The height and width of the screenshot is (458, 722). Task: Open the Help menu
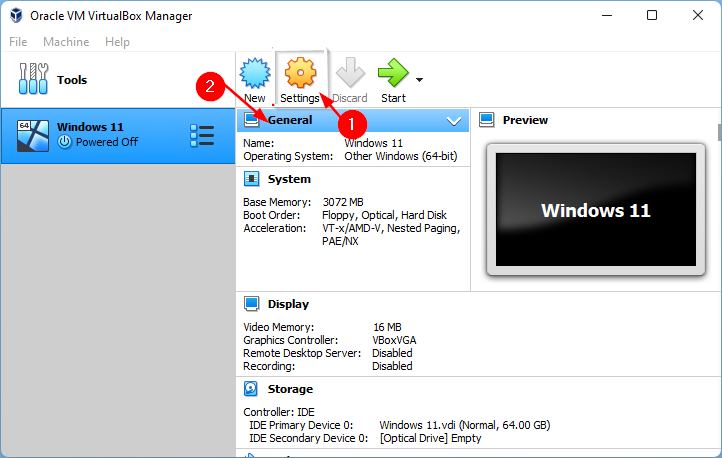pos(117,42)
